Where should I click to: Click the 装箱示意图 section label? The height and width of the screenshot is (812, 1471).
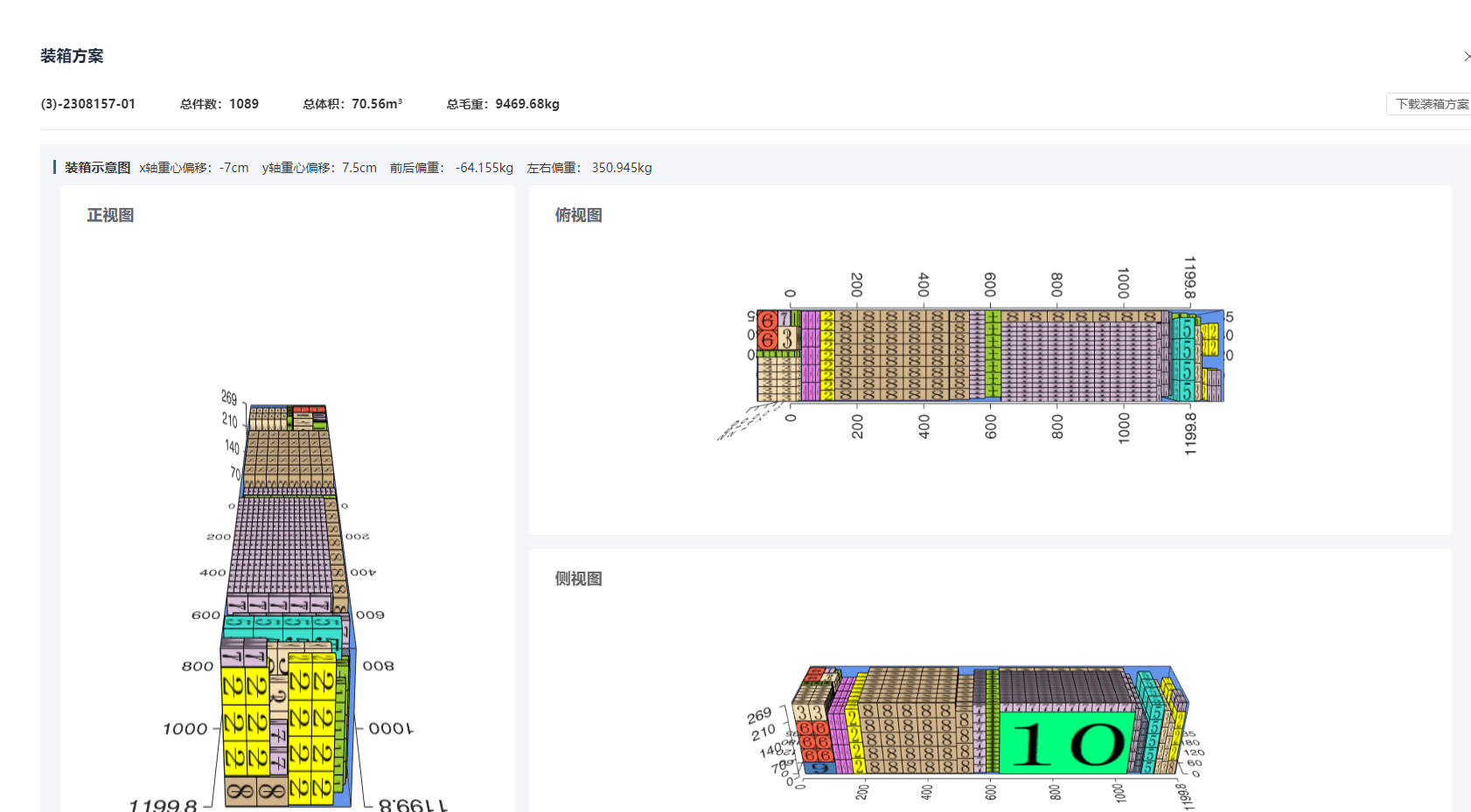[x=97, y=168]
